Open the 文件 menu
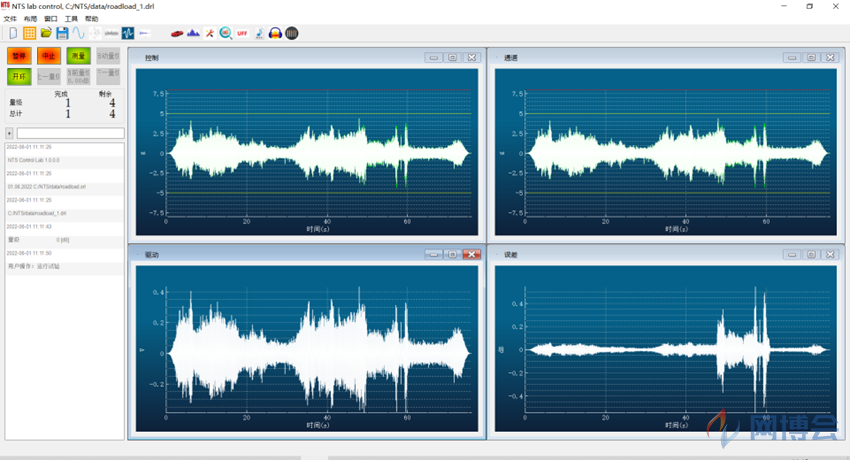This screenshot has width=850, height=460. (10, 18)
